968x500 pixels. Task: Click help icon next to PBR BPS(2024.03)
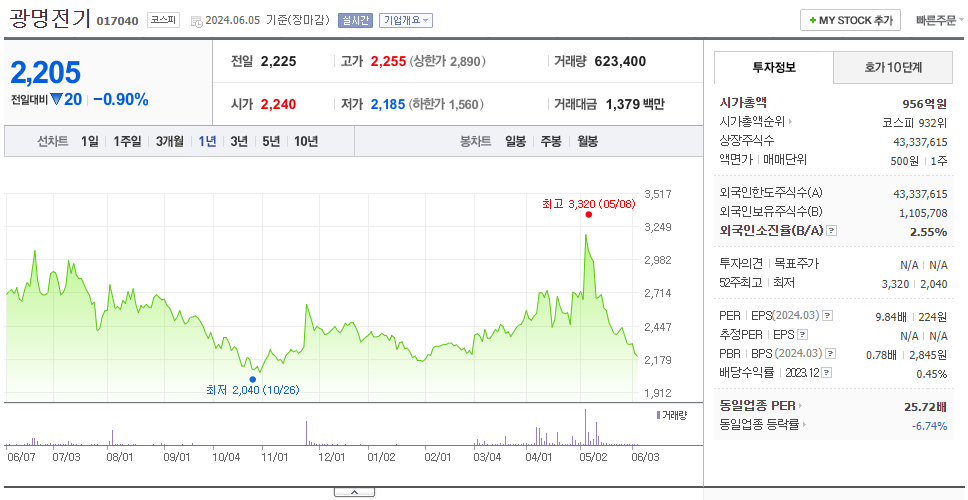[x=831, y=354]
